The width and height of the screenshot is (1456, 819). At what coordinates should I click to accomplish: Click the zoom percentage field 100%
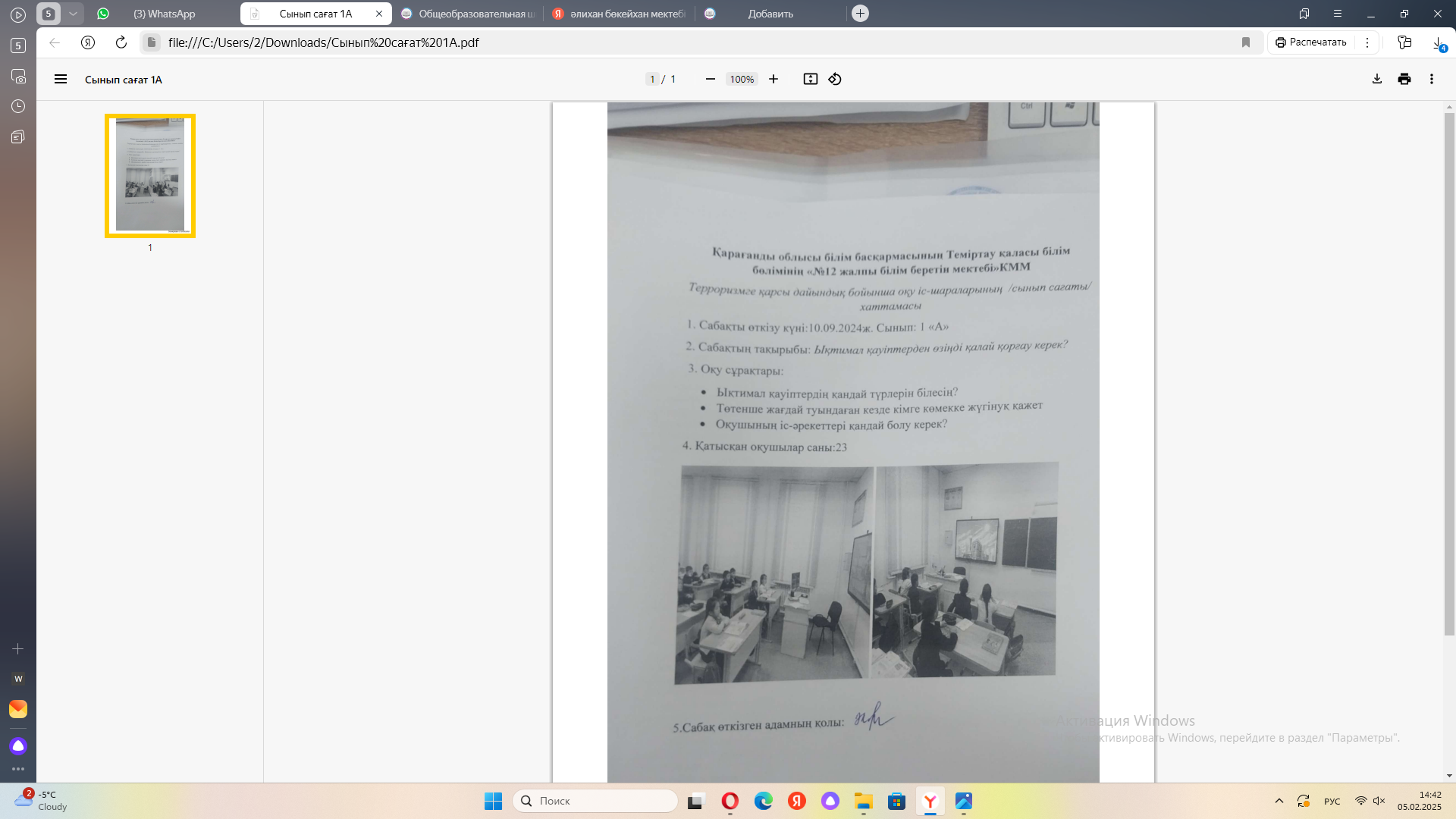pyautogui.click(x=741, y=79)
